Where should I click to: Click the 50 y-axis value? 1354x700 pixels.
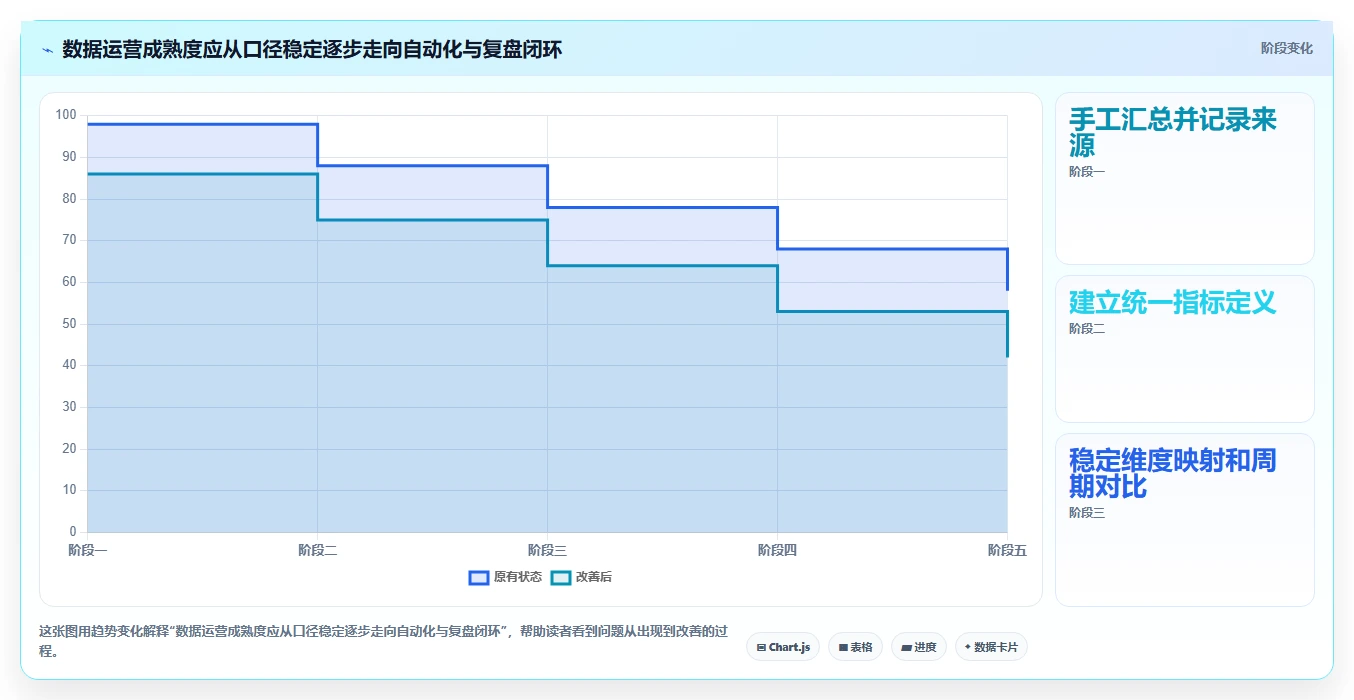69,323
